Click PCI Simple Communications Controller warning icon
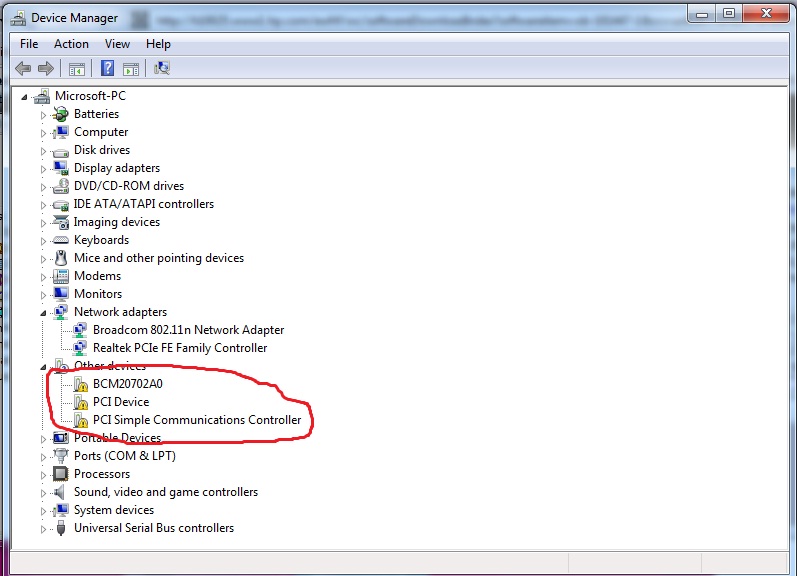This screenshot has height=576, width=797. click(80, 420)
